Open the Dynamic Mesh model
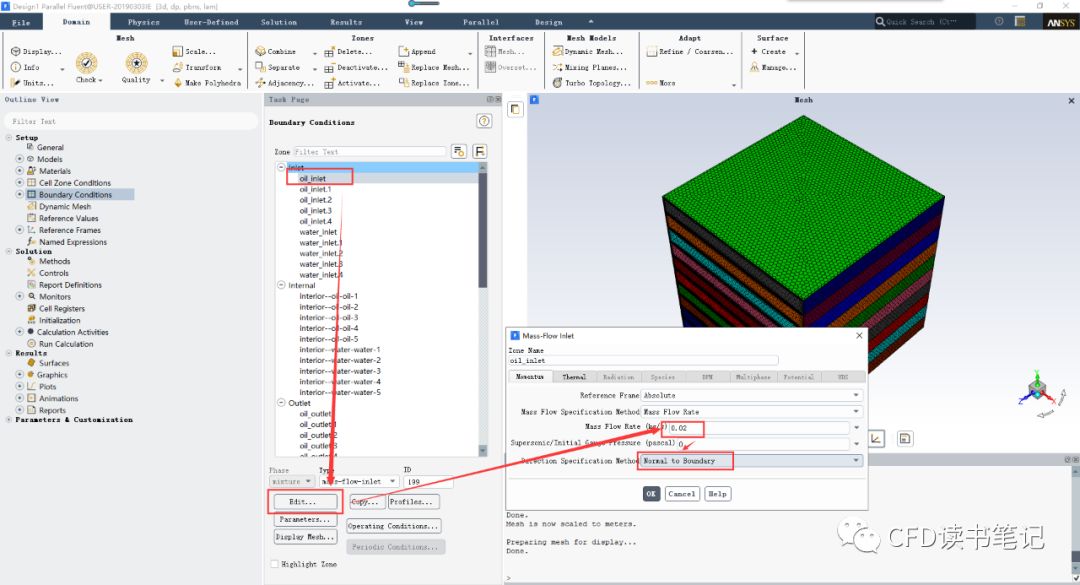Screen dimensions: 1080x585 pyautogui.click(x=588, y=52)
